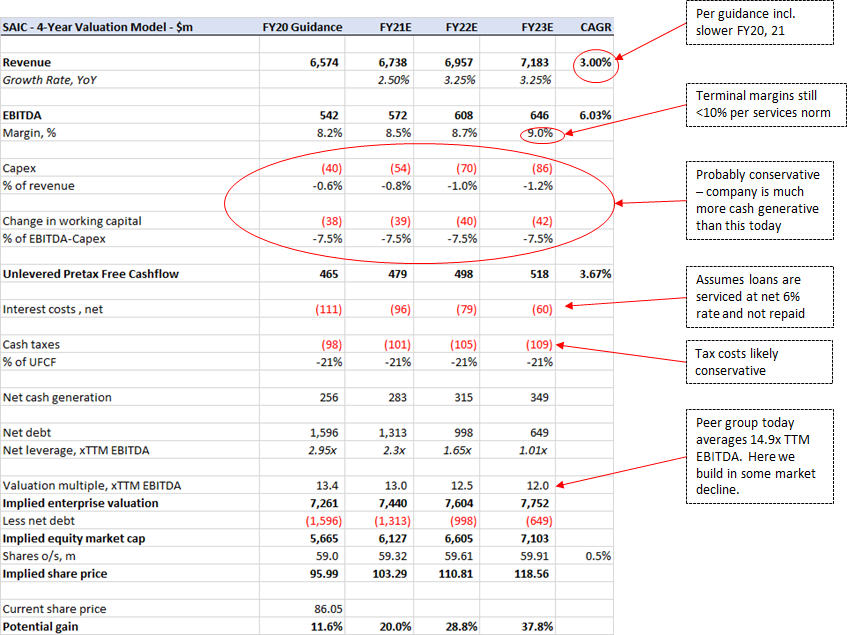The height and width of the screenshot is (635, 847).
Task: Click the FY23E valuation multiple 12.0
Action: [x=538, y=486]
